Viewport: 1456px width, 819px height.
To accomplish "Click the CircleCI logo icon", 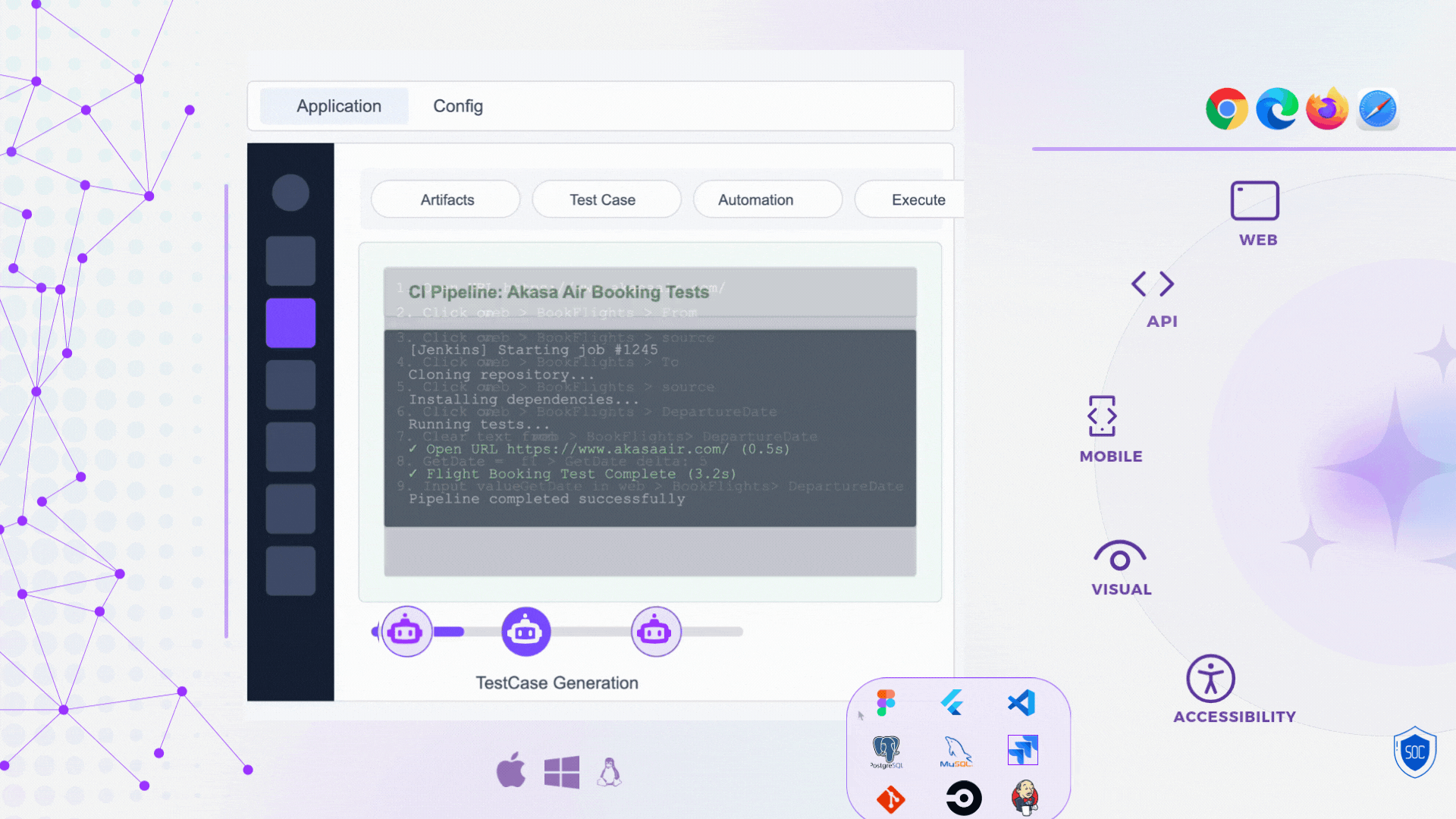I will pyautogui.click(x=964, y=798).
